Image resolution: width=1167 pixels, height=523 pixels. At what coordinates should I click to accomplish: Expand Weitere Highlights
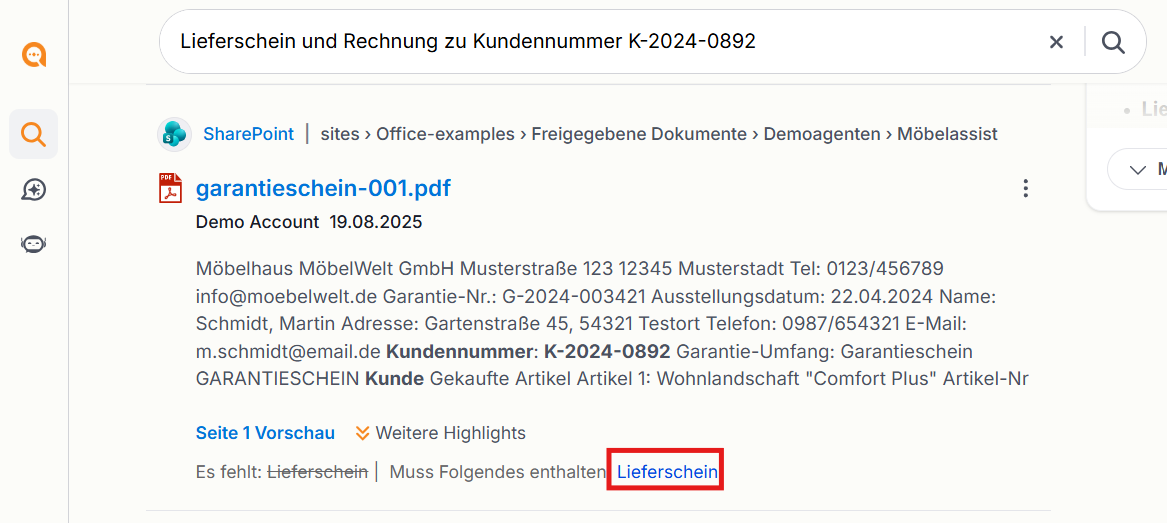pos(441,433)
